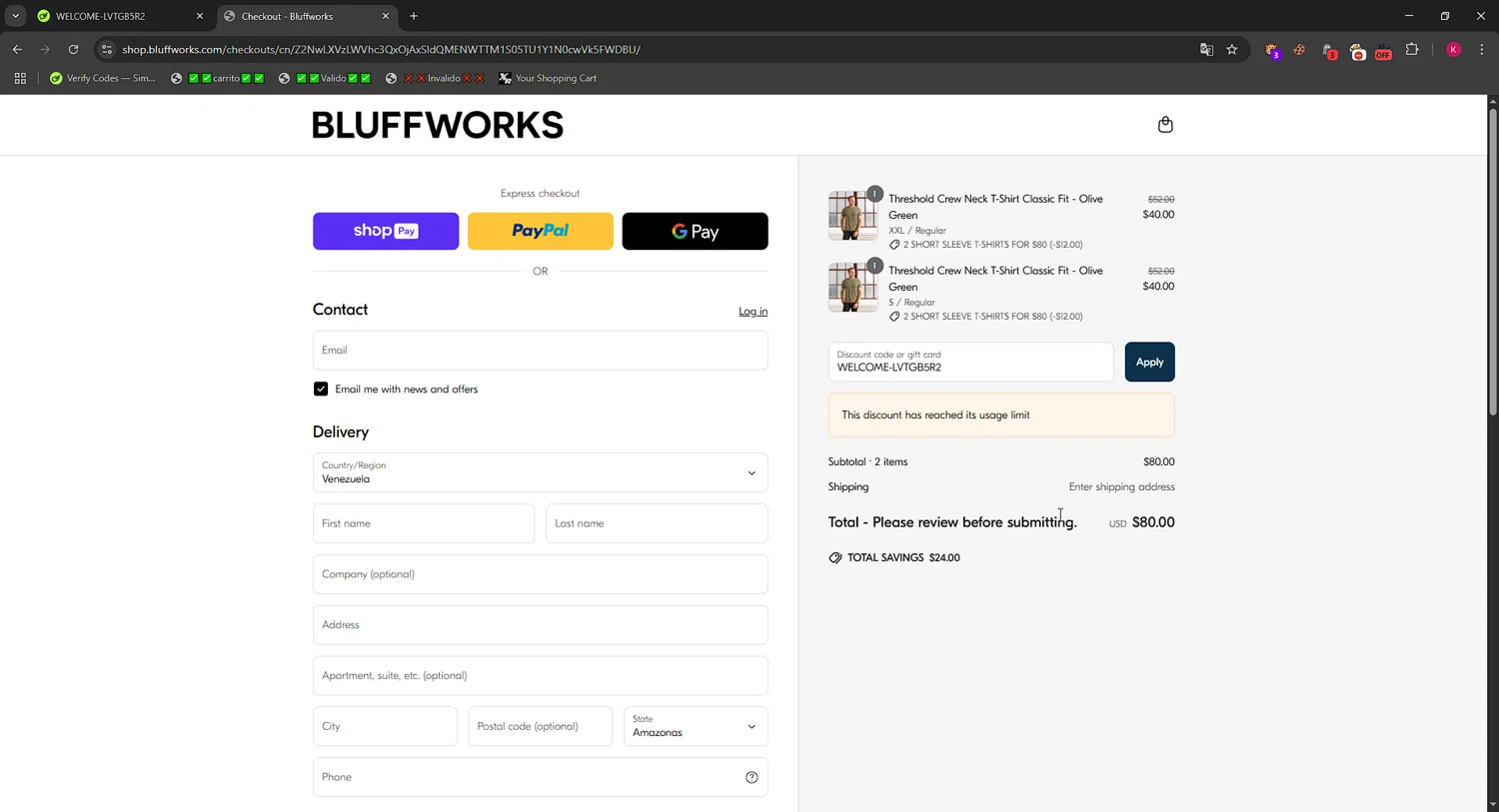Click the phone field help question icon
This screenshot has width=1499, height=812.
coord(751,777)
